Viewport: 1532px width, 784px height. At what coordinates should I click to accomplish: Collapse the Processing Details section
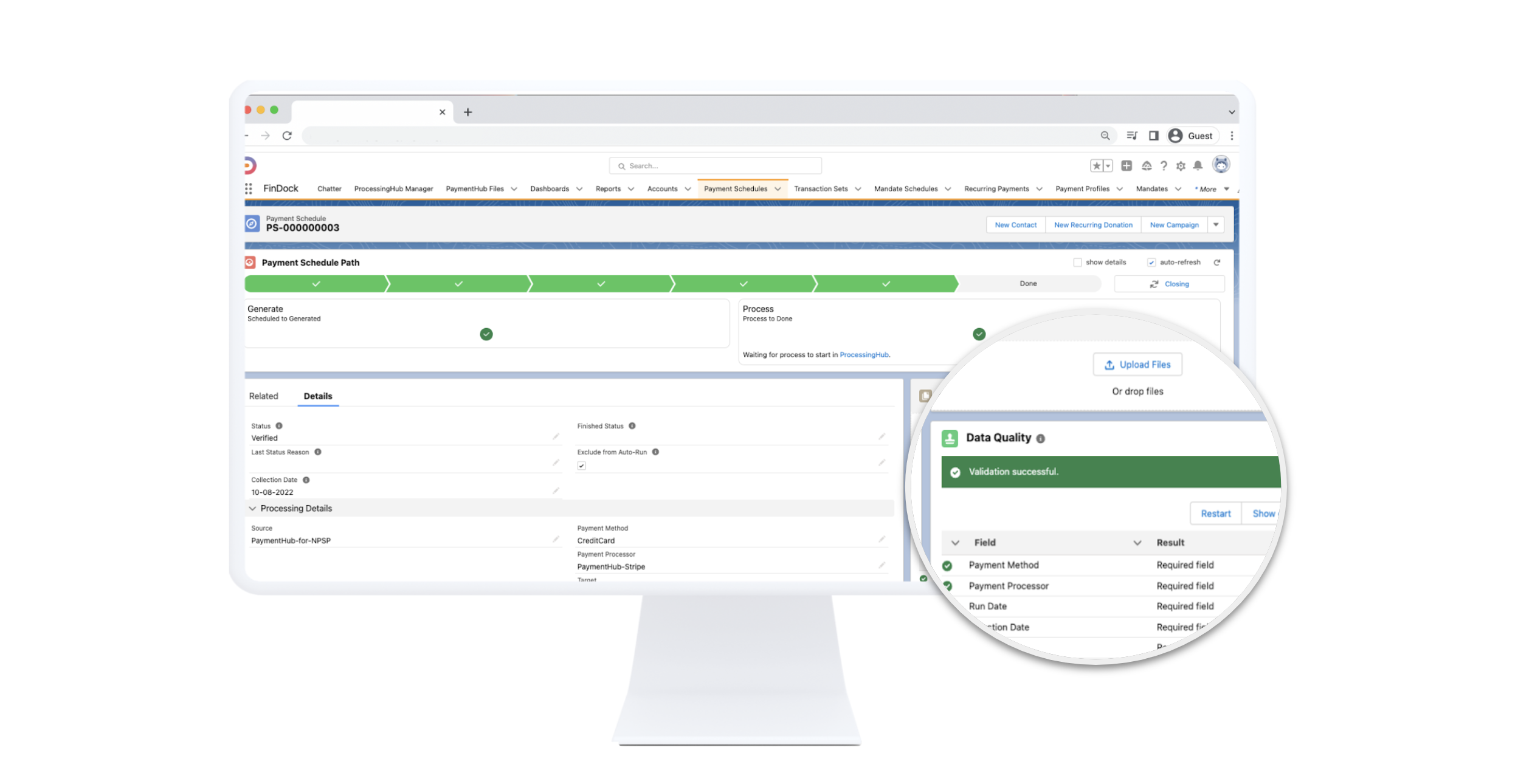point(252,509)
